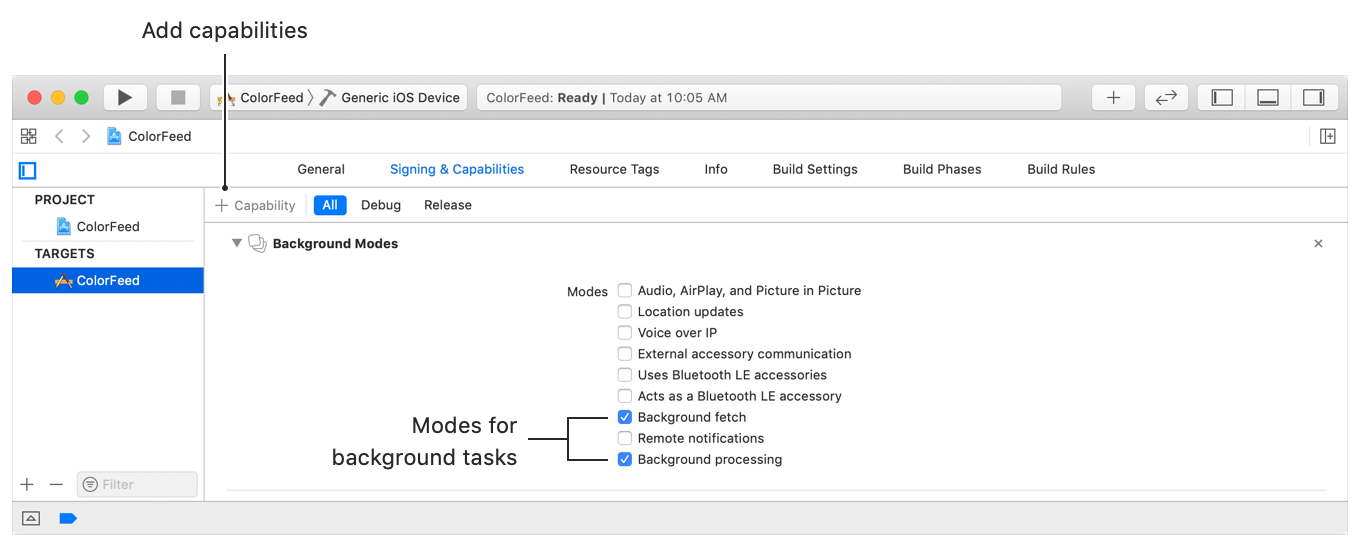Toggle the right inspector panel
The image size is (1360, 547).
click(x=1314, y=97)
